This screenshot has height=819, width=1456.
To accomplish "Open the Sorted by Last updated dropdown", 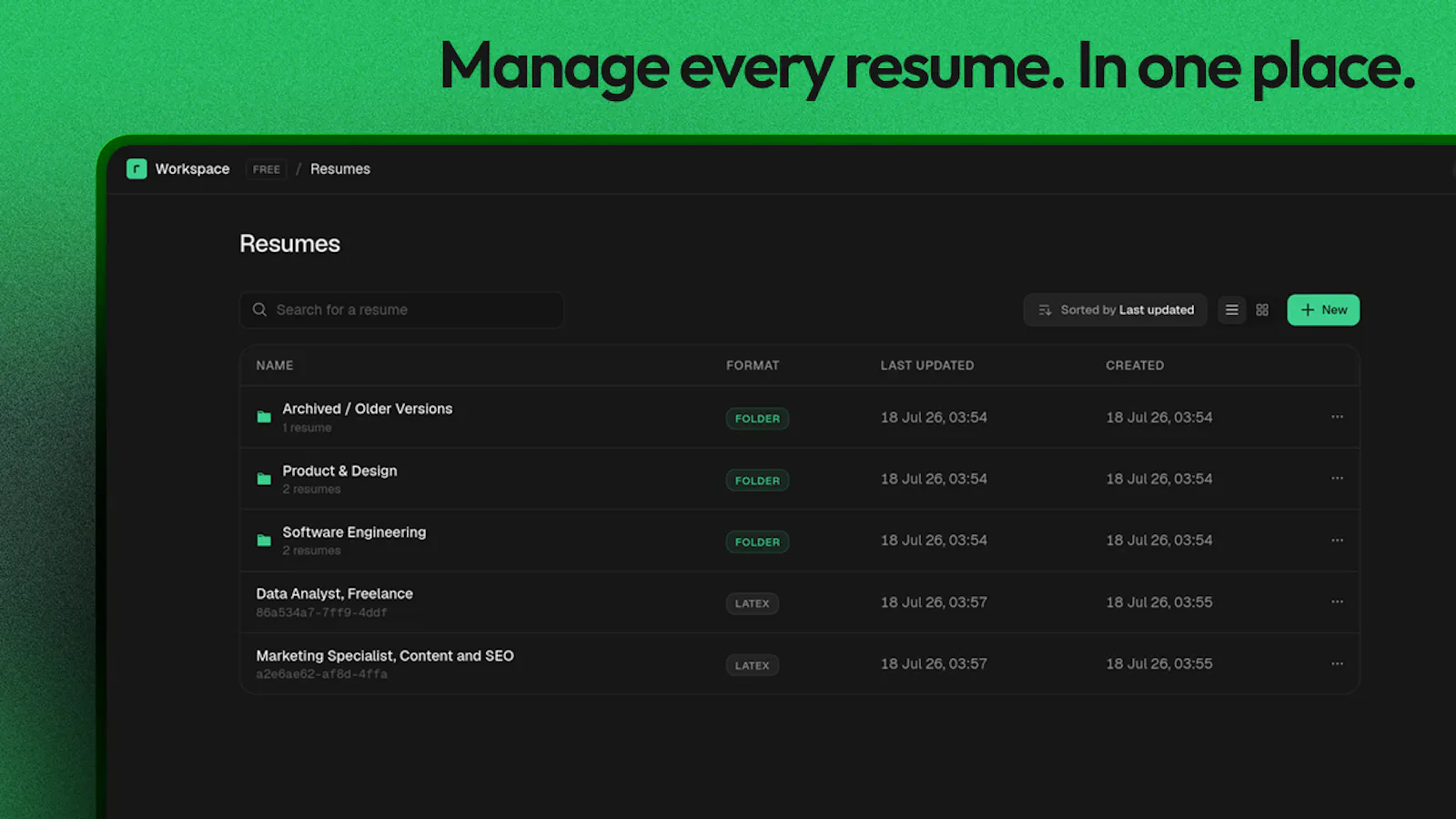I will coord(1115,310).
